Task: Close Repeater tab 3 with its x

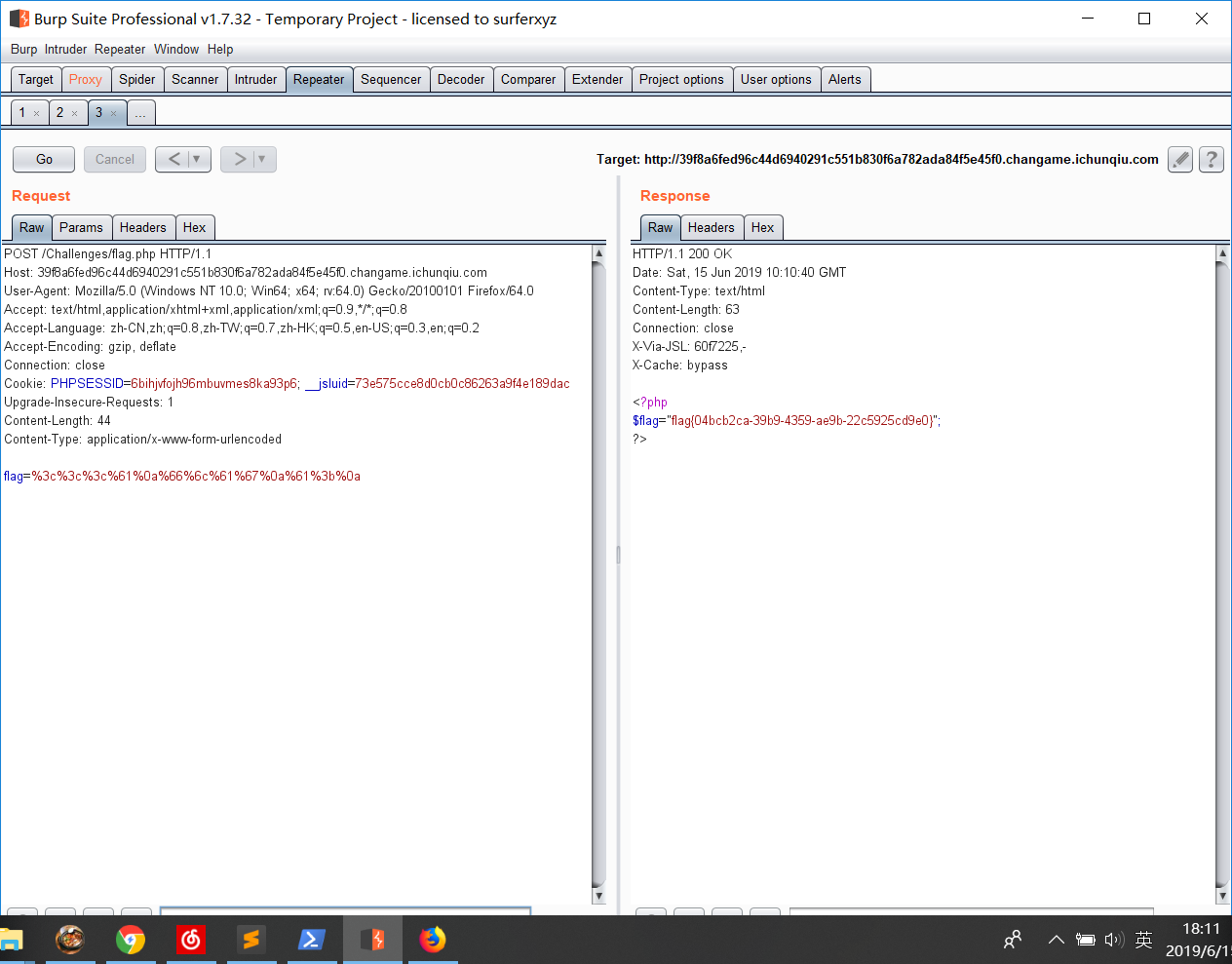Action: click(113, 113)
